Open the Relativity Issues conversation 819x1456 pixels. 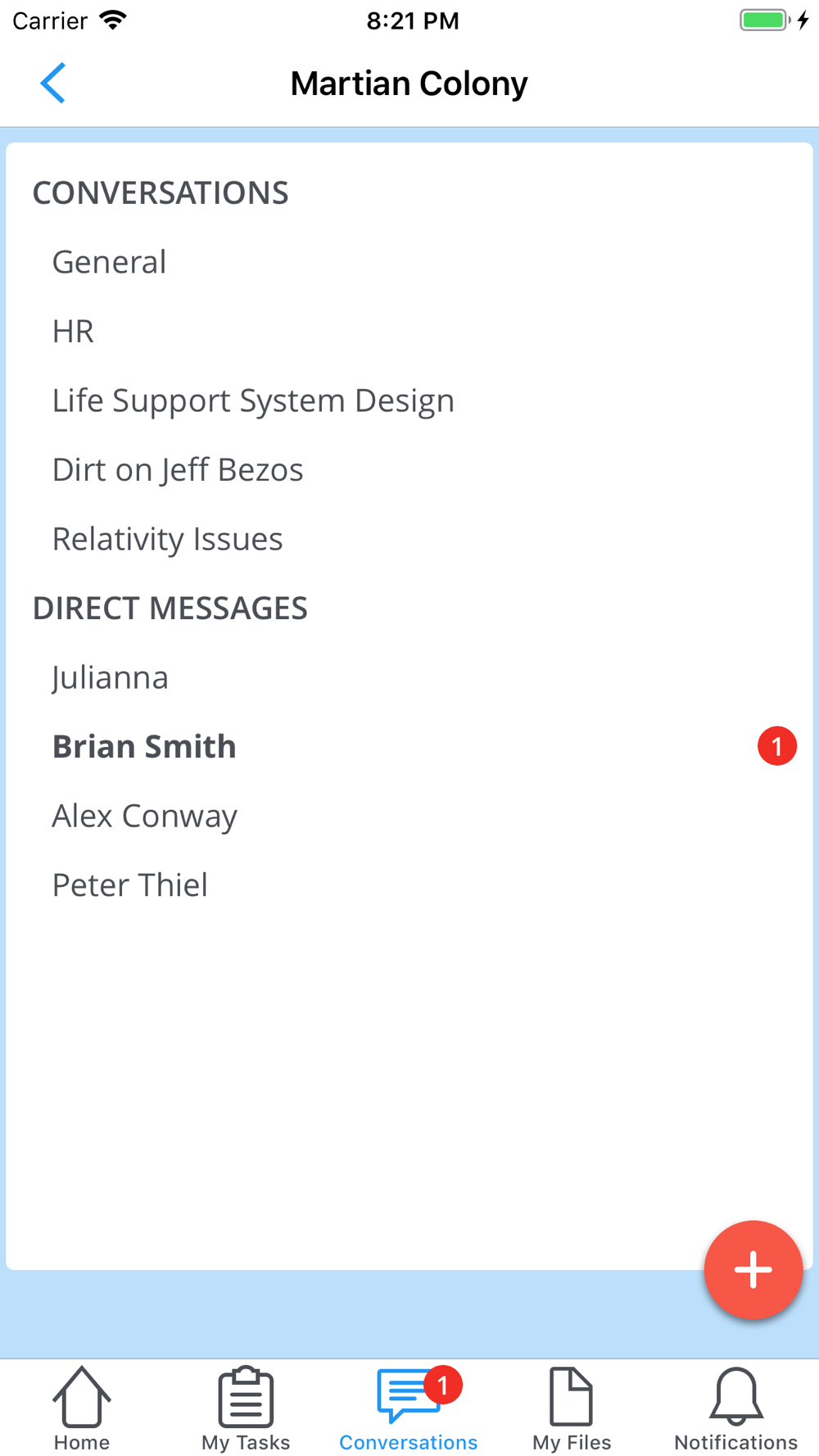tap(167, 539)
